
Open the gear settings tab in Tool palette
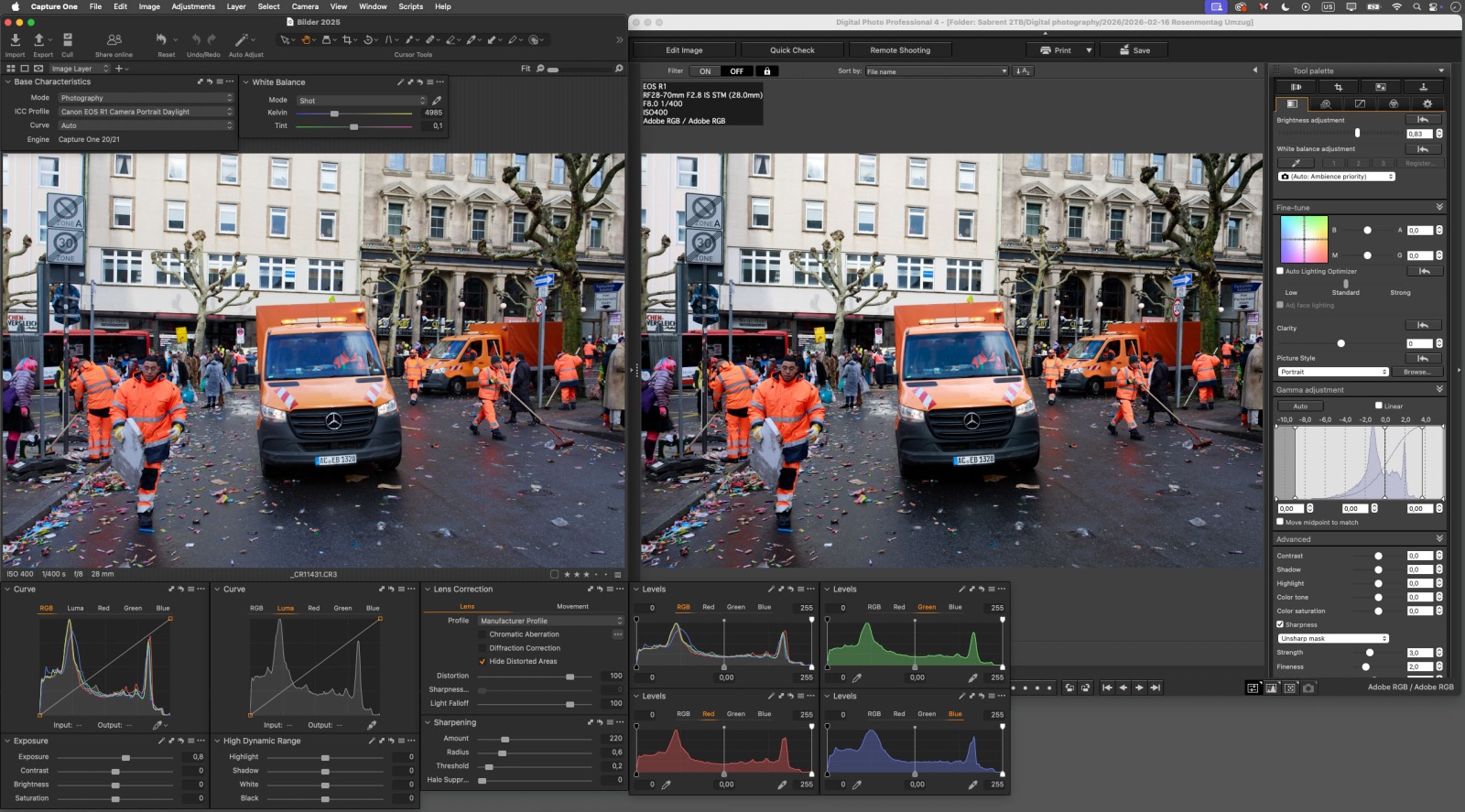coord(1427,103)
